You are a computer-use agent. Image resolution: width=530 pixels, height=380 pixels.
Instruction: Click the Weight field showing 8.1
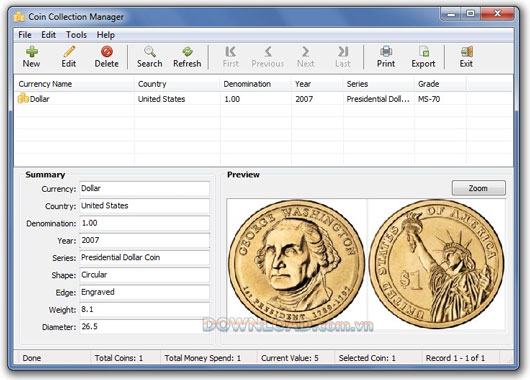pos(145,309)
